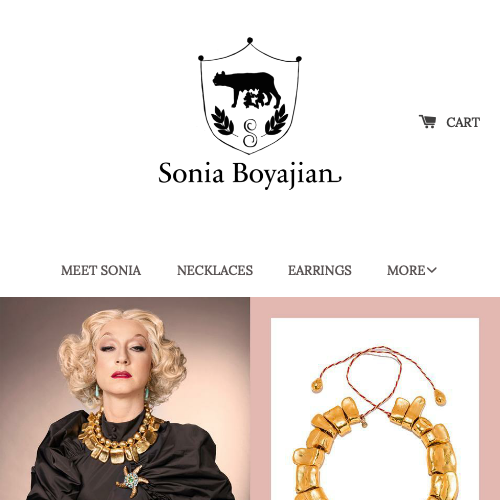
Task: Click the shield crest logo
Action: [x=250, y=96]
